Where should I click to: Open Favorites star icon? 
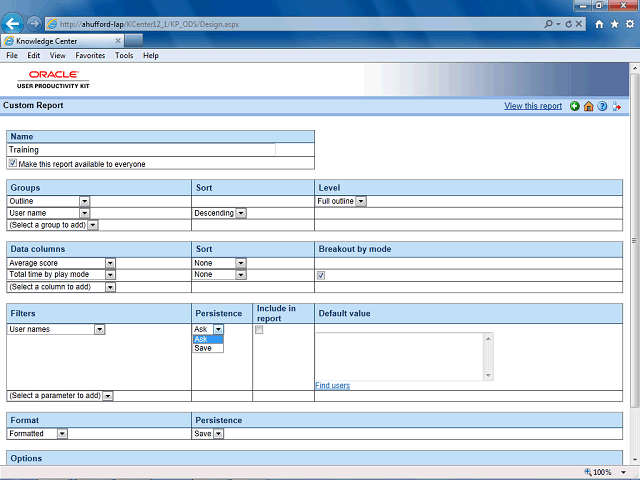(615, 24)
